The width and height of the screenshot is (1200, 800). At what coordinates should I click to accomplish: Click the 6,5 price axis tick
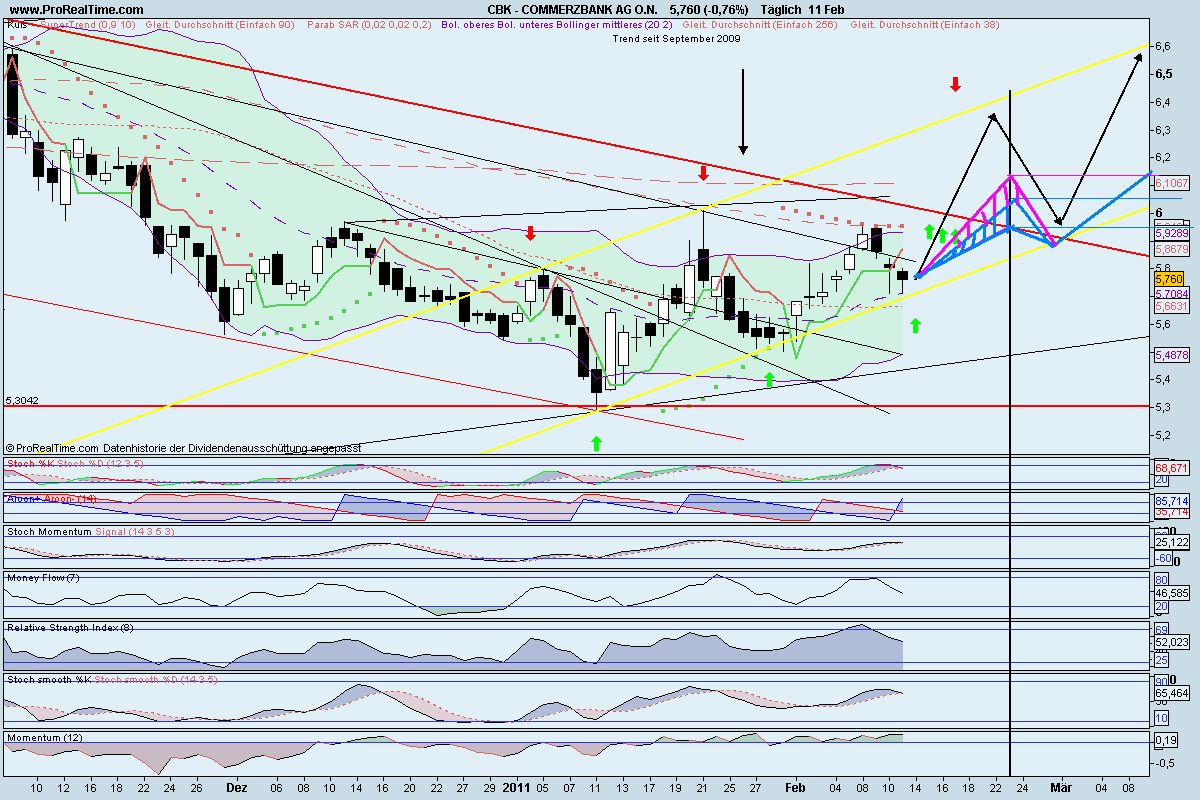point(1164,74)
